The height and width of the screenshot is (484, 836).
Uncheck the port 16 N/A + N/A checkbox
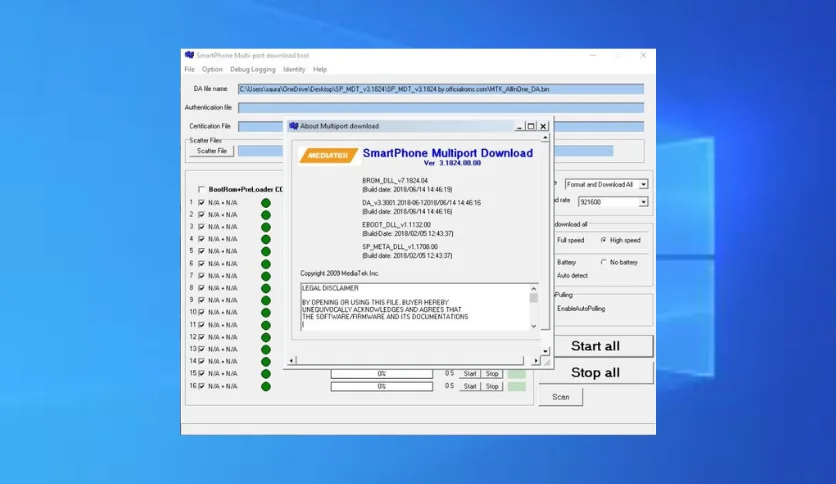(201, 386)
